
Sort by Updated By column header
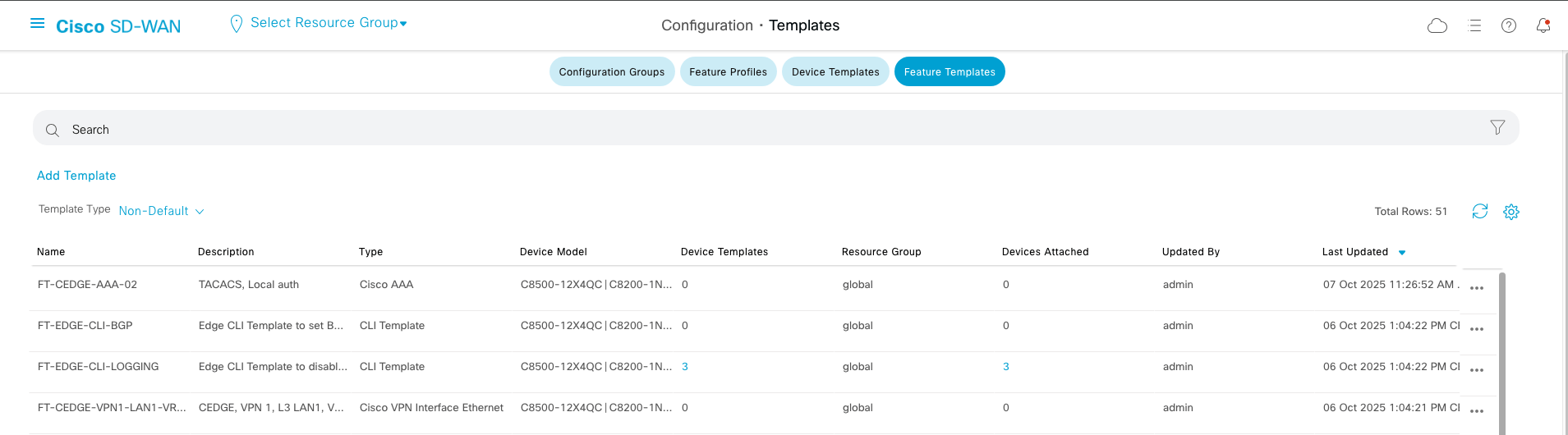pos(1191,252)
